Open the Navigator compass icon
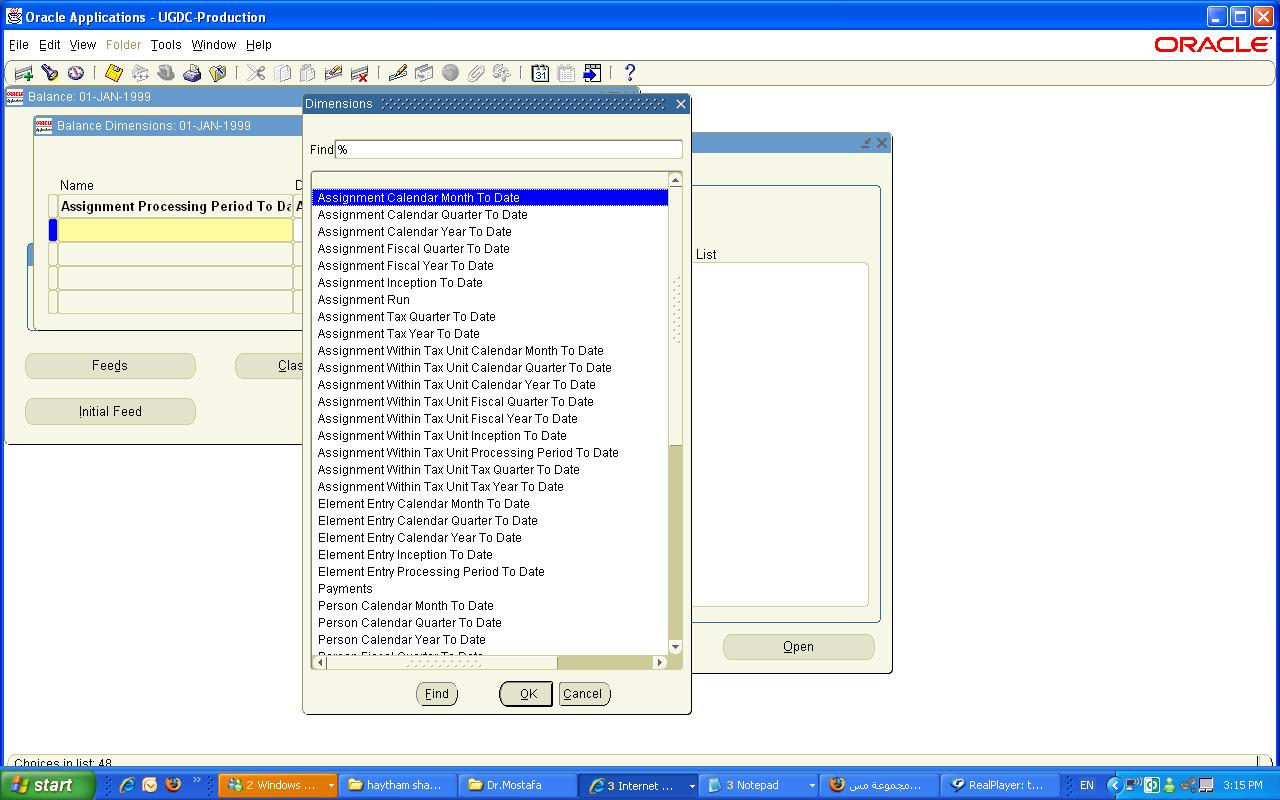The image size is (1280, 800). click(75, 73)
